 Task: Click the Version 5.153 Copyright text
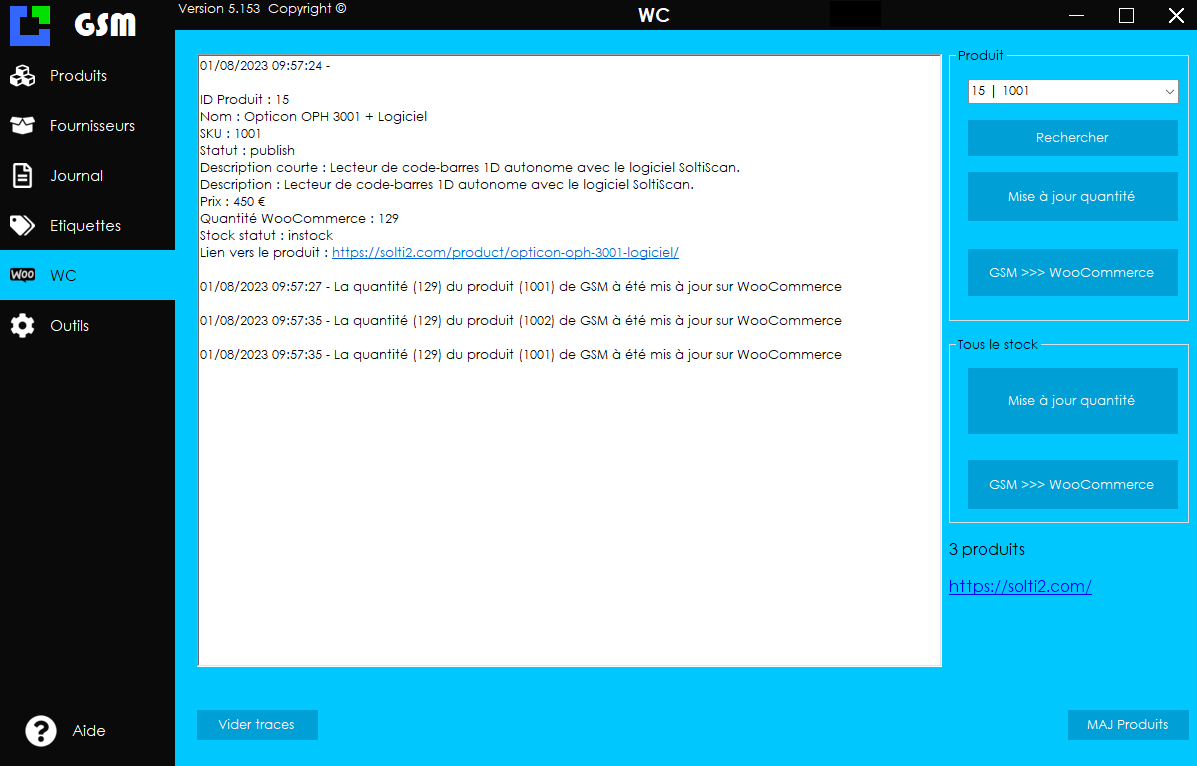(262, 8)
